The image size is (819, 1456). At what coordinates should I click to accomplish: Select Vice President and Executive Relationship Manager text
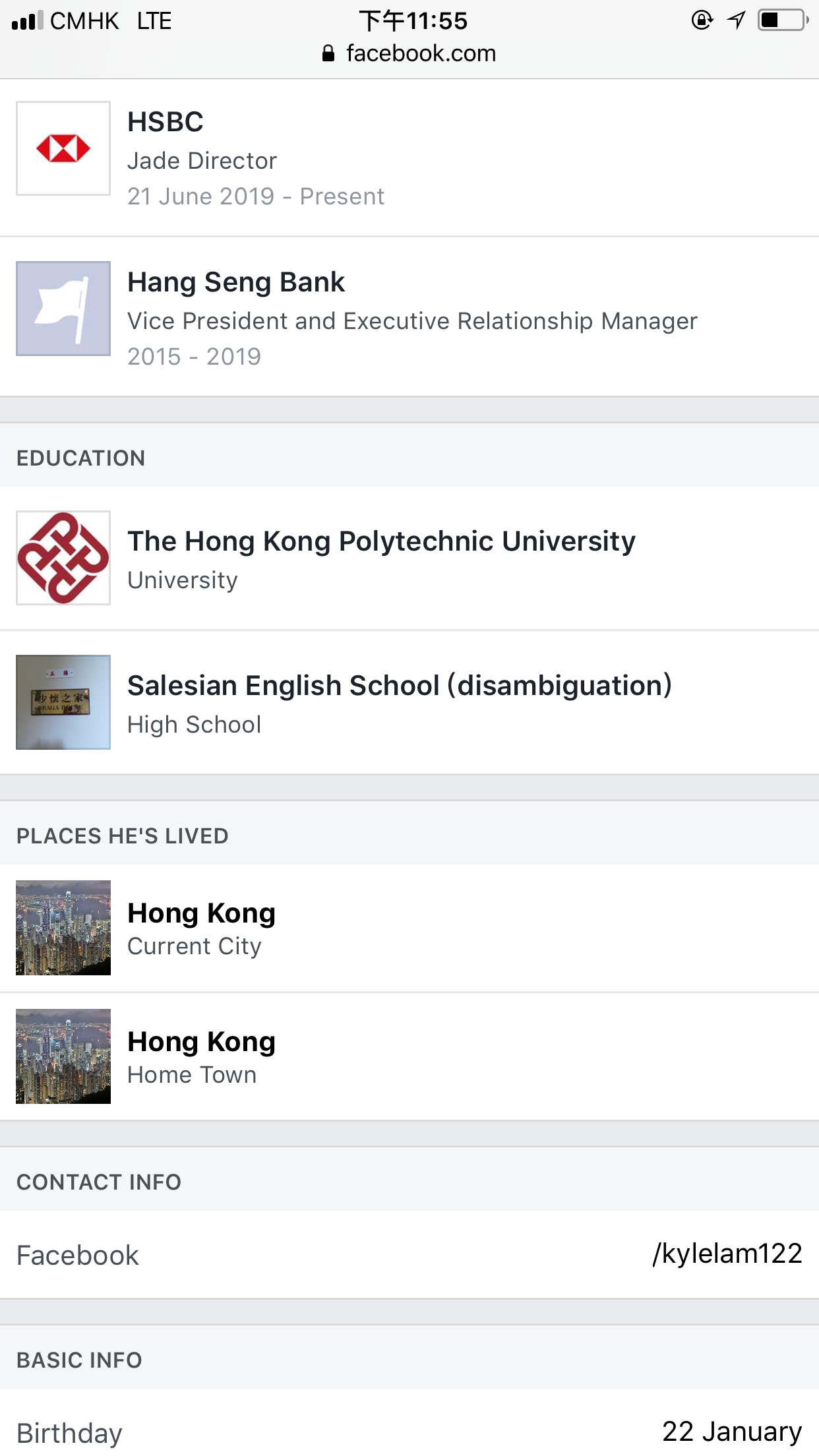click(413, 321)
